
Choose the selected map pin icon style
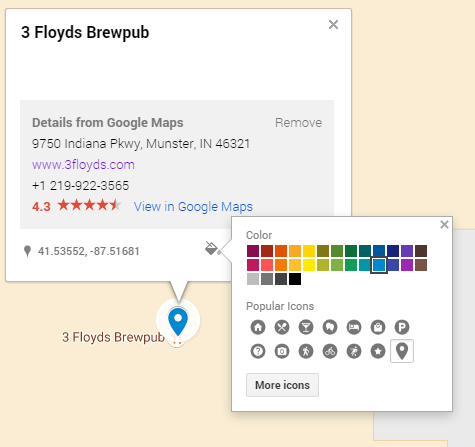[x=402, y=351]
